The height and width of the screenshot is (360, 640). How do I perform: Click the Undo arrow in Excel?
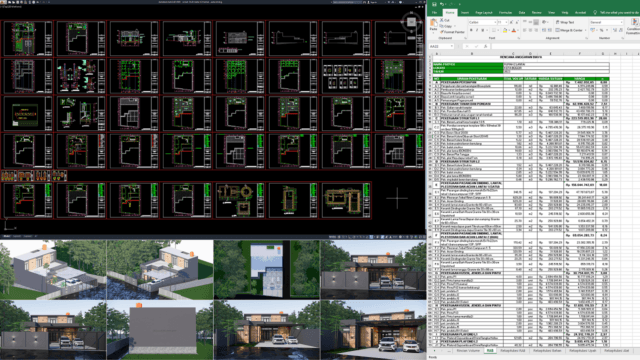tap(442, 4)
